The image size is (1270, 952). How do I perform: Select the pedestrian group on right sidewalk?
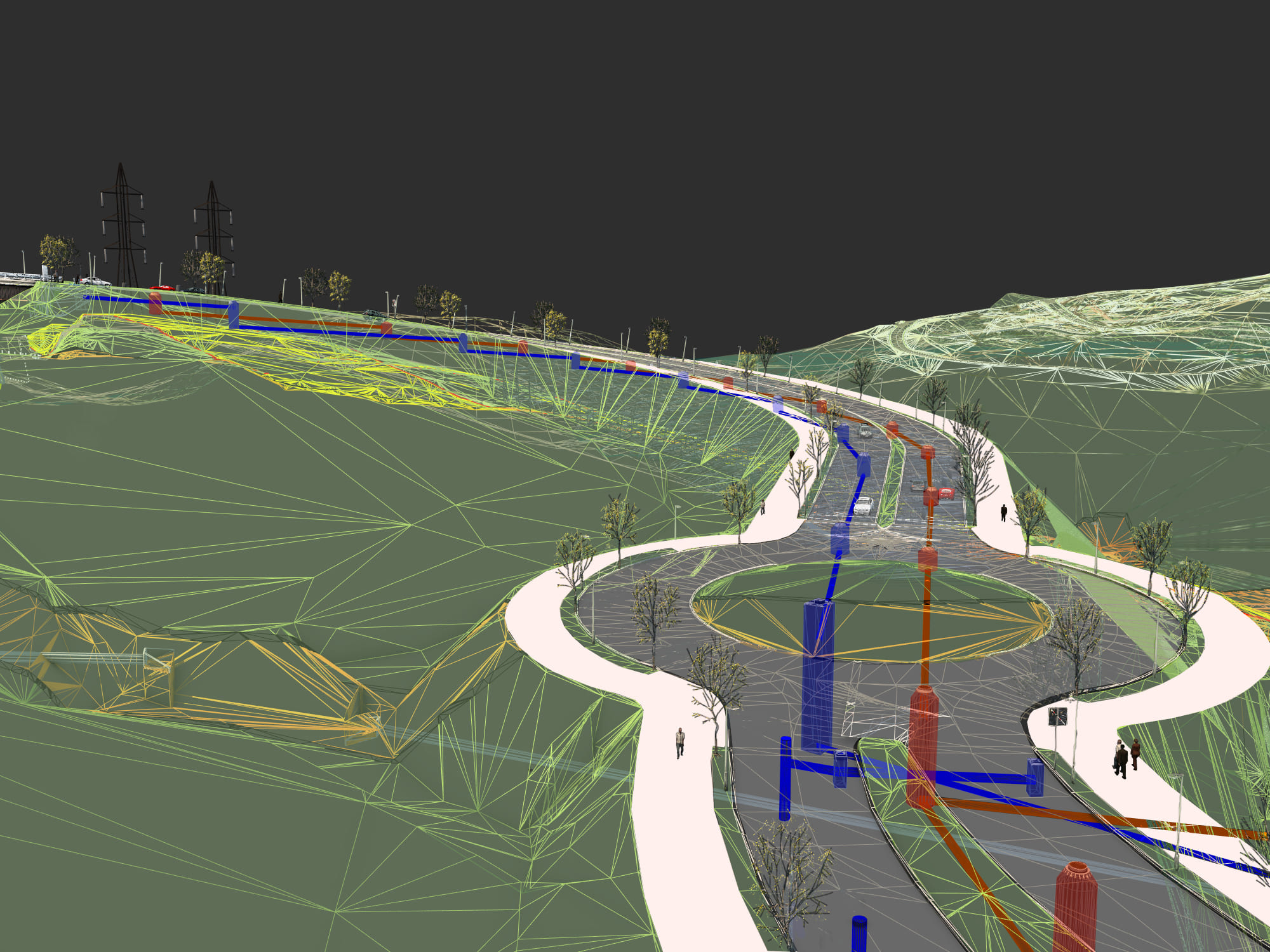(1125, 758)
